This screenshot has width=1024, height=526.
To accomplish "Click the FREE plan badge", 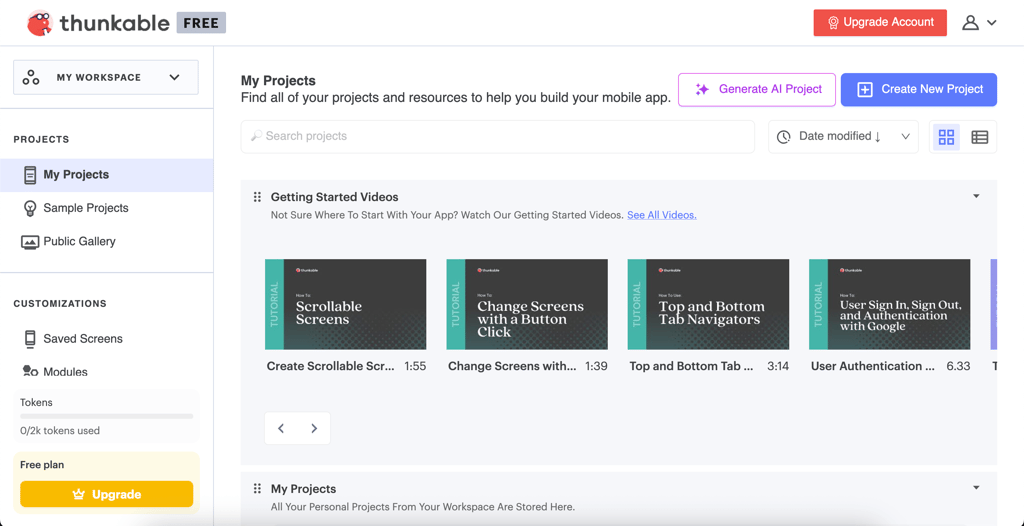I will [x=201, y=23].
